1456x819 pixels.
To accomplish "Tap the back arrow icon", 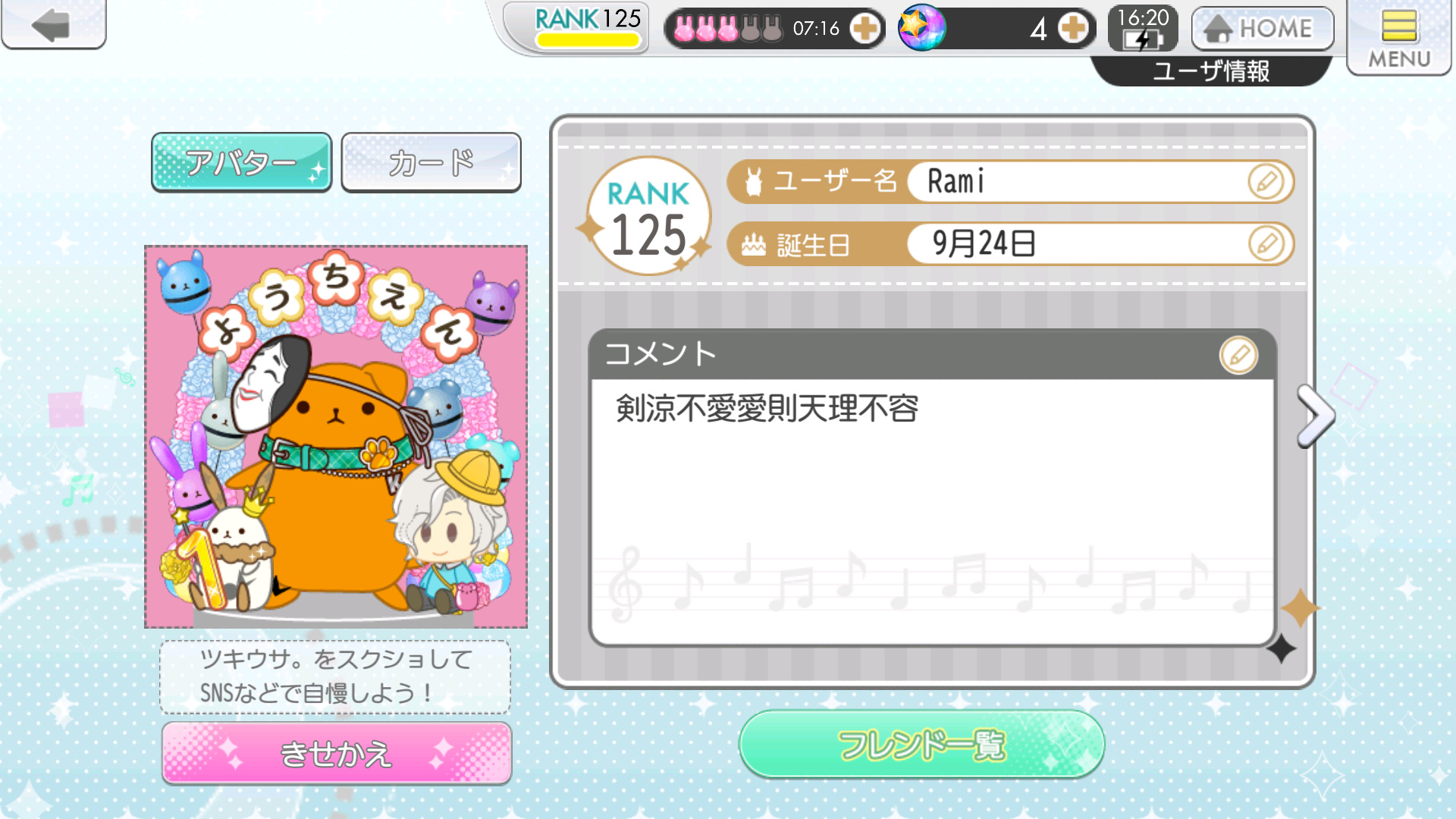I will point(52,24).
